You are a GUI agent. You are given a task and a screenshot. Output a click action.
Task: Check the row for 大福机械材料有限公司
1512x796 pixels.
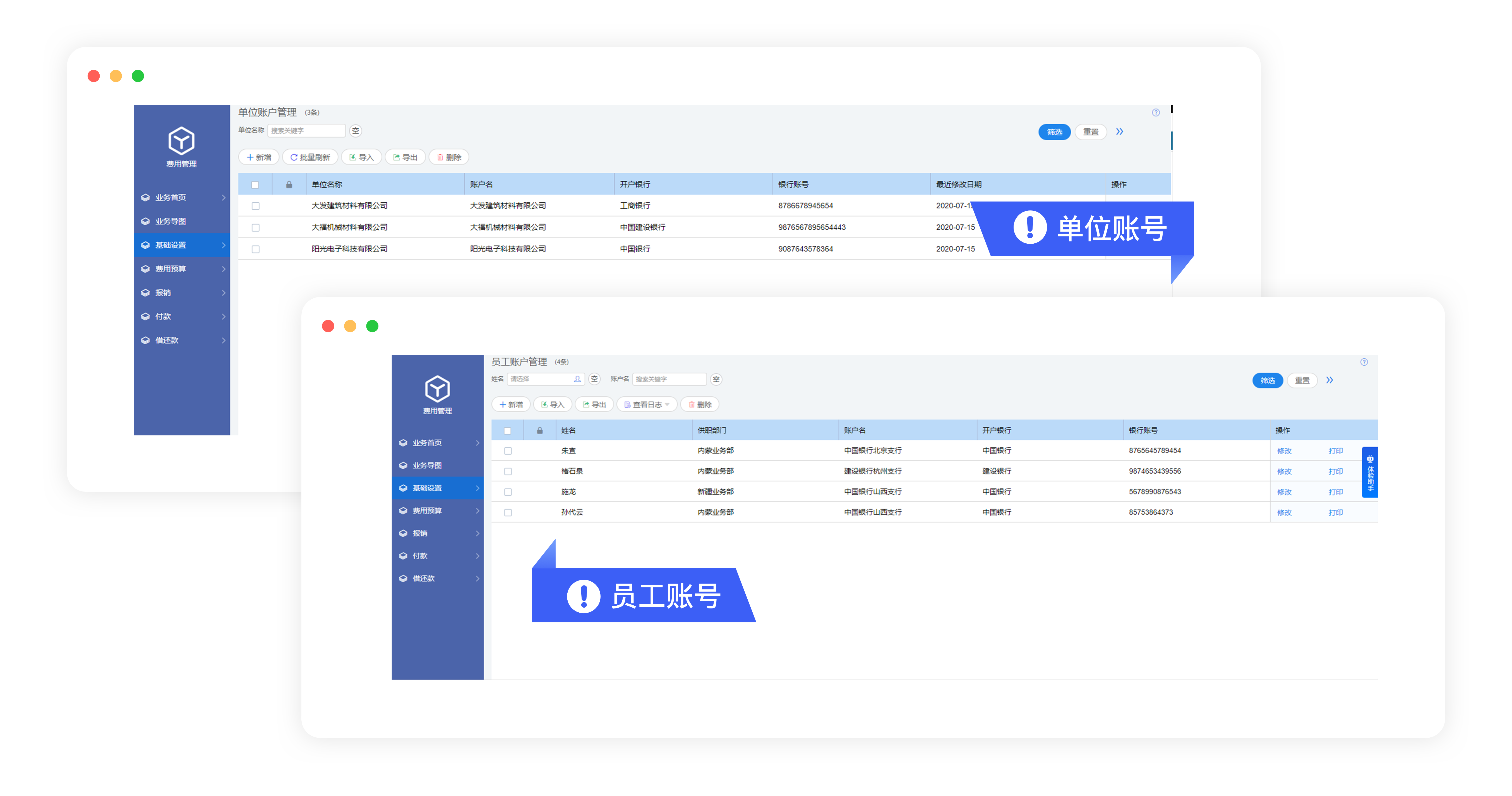pyautogui.click(x=255, y=228)
